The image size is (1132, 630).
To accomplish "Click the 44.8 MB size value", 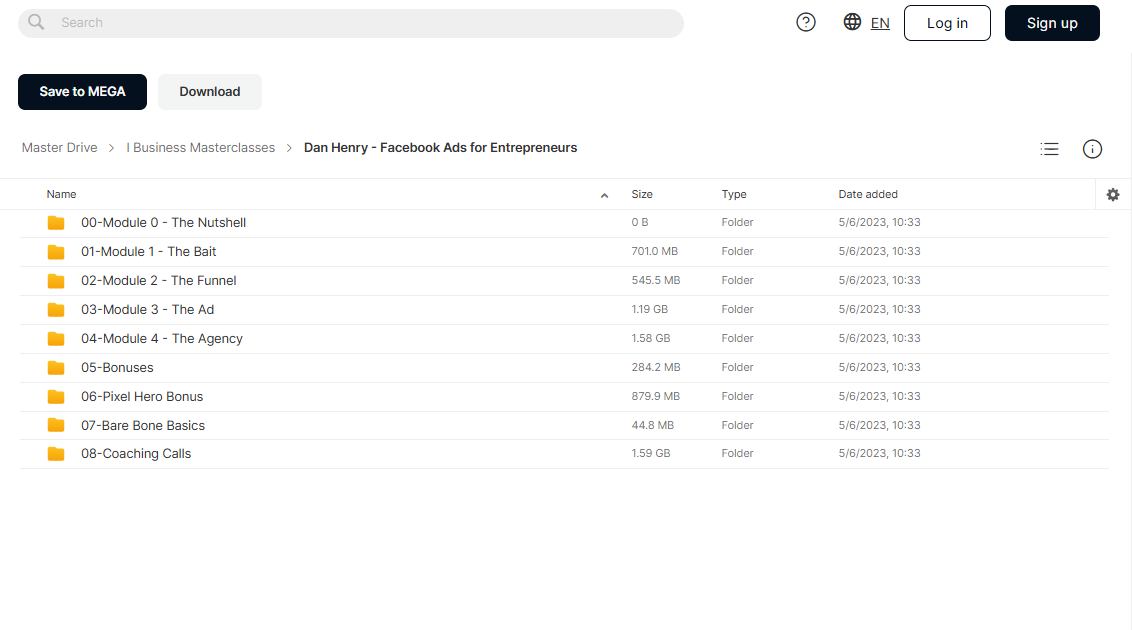I will coord(653,425).
